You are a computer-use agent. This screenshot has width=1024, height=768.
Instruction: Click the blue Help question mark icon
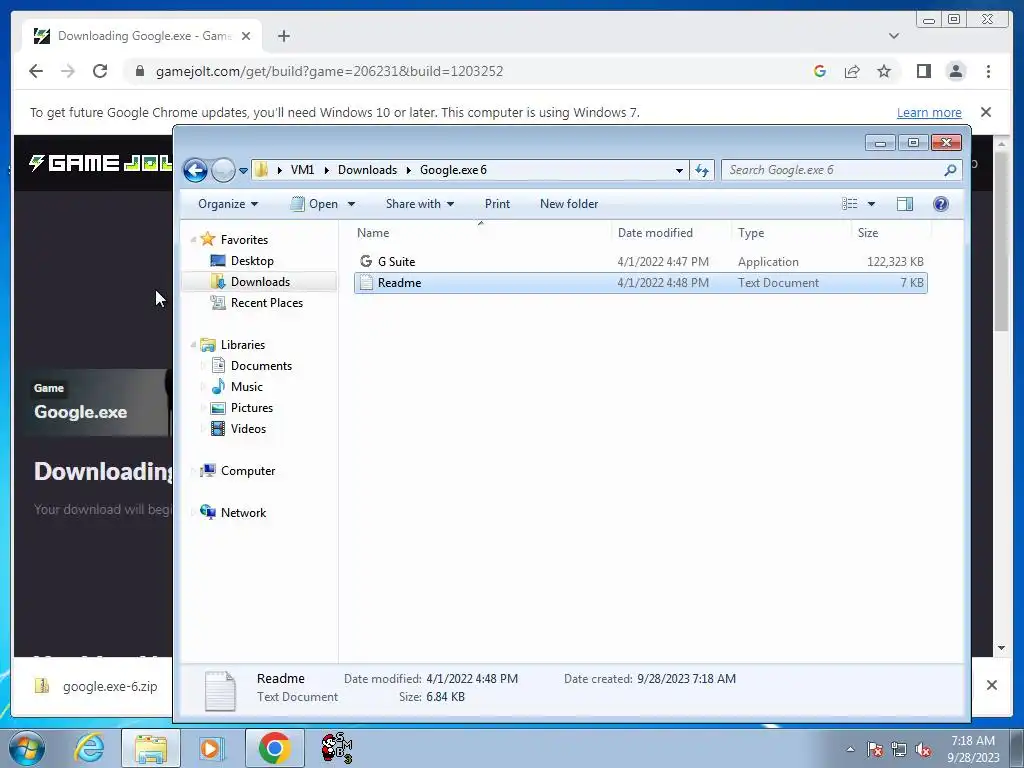940,204
